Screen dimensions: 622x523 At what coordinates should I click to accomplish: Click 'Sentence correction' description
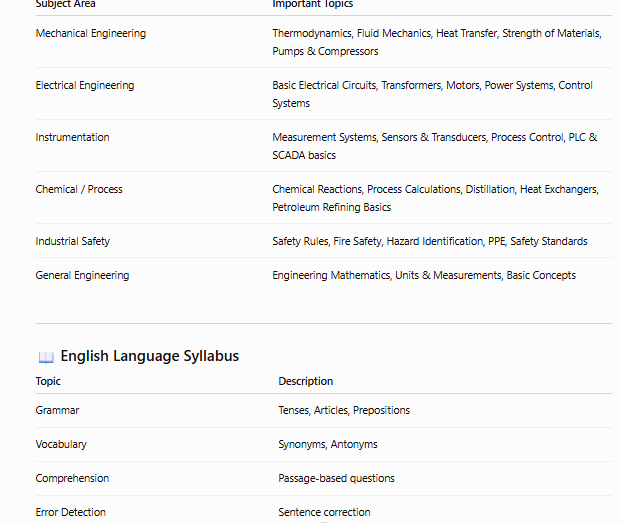point(324,512)
